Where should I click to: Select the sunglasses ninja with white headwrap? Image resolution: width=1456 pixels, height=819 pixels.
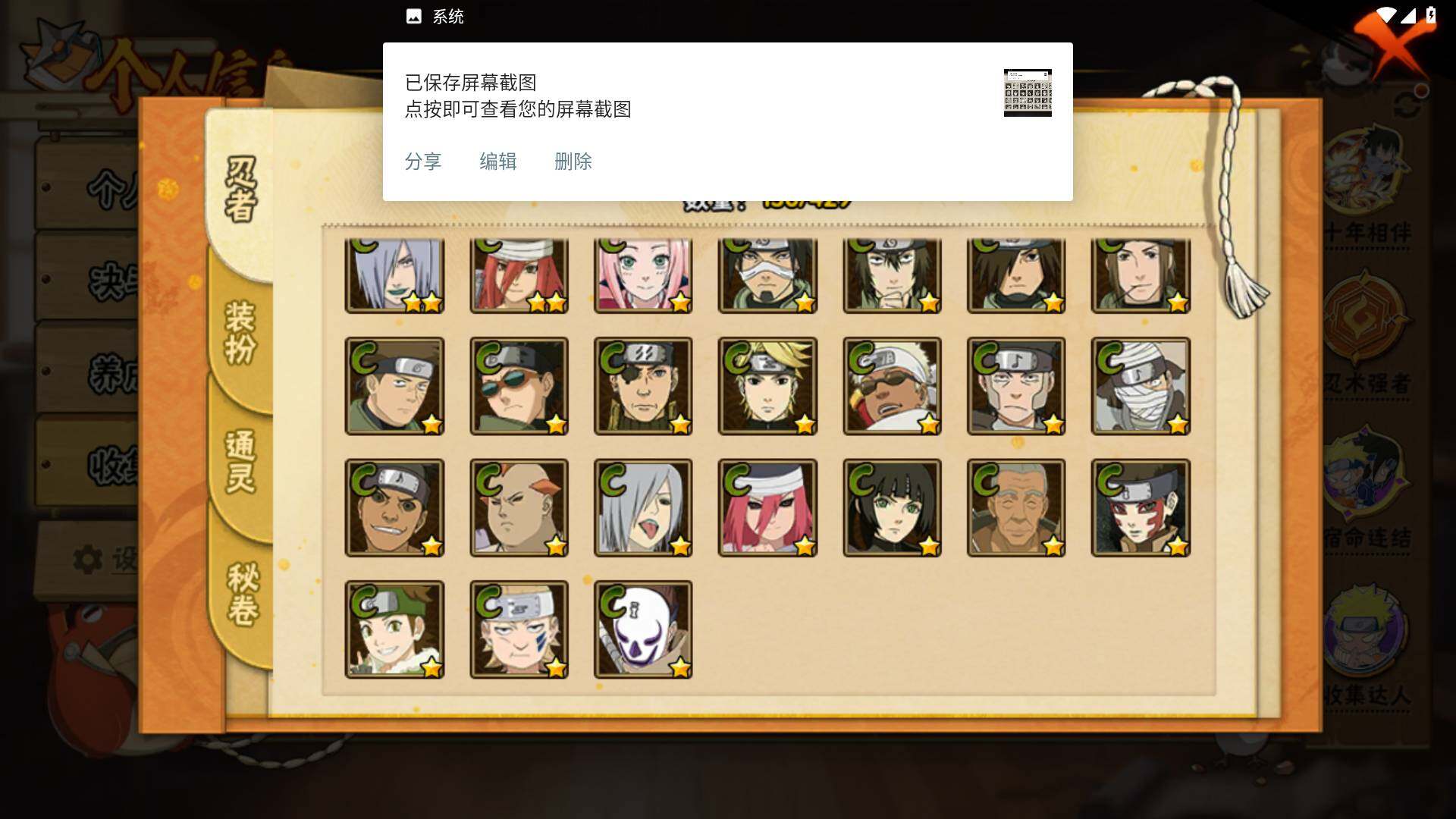click(x=892, y=387)
